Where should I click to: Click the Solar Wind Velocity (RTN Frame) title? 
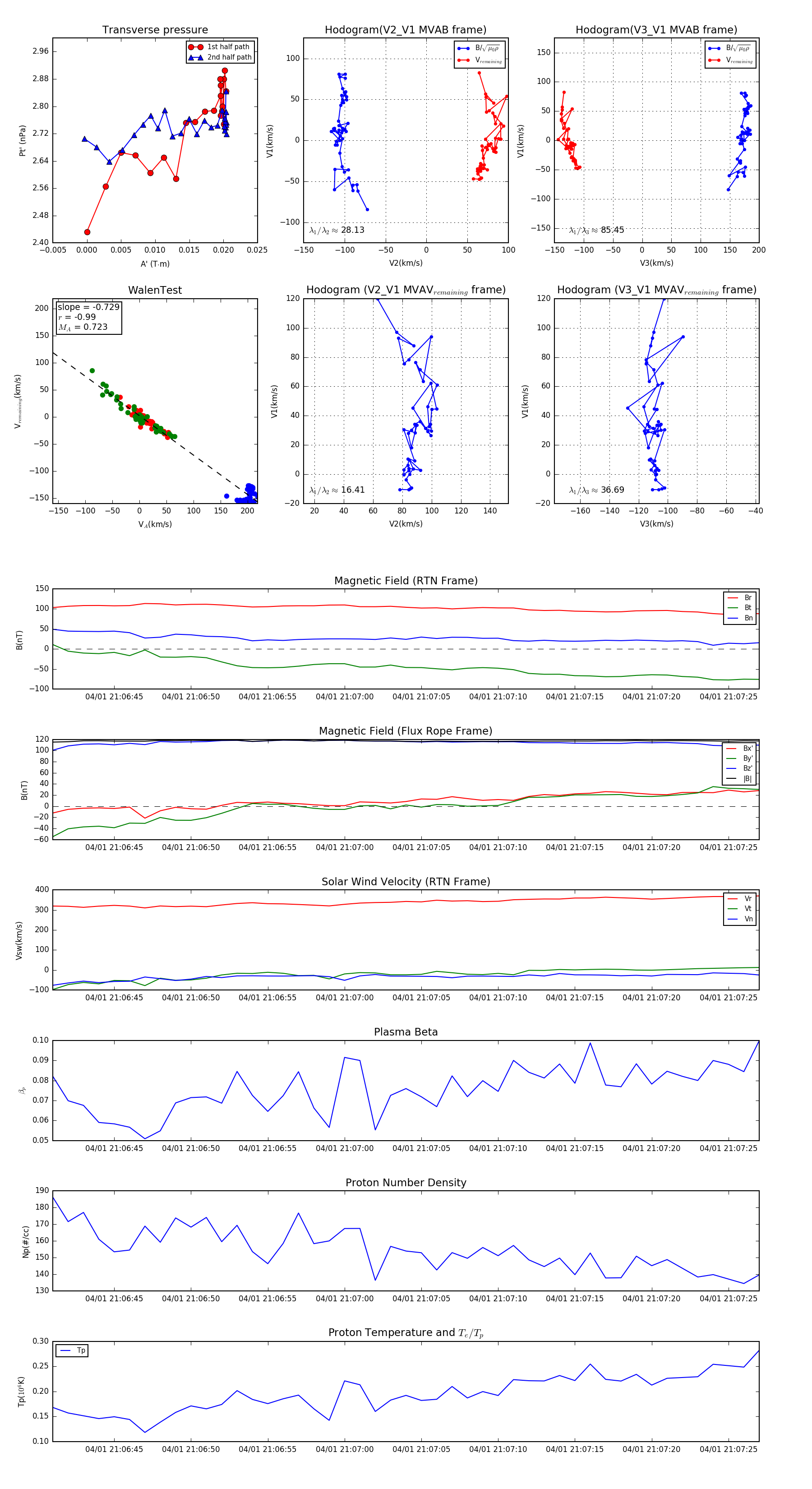[406, 882]
